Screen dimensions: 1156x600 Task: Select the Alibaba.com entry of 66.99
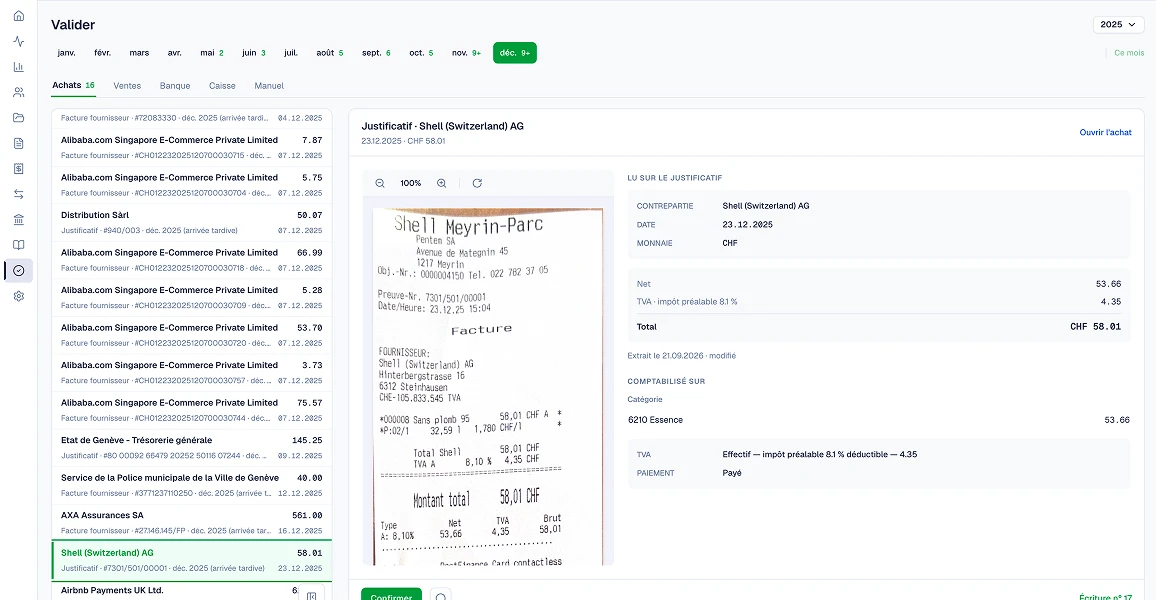192,260
